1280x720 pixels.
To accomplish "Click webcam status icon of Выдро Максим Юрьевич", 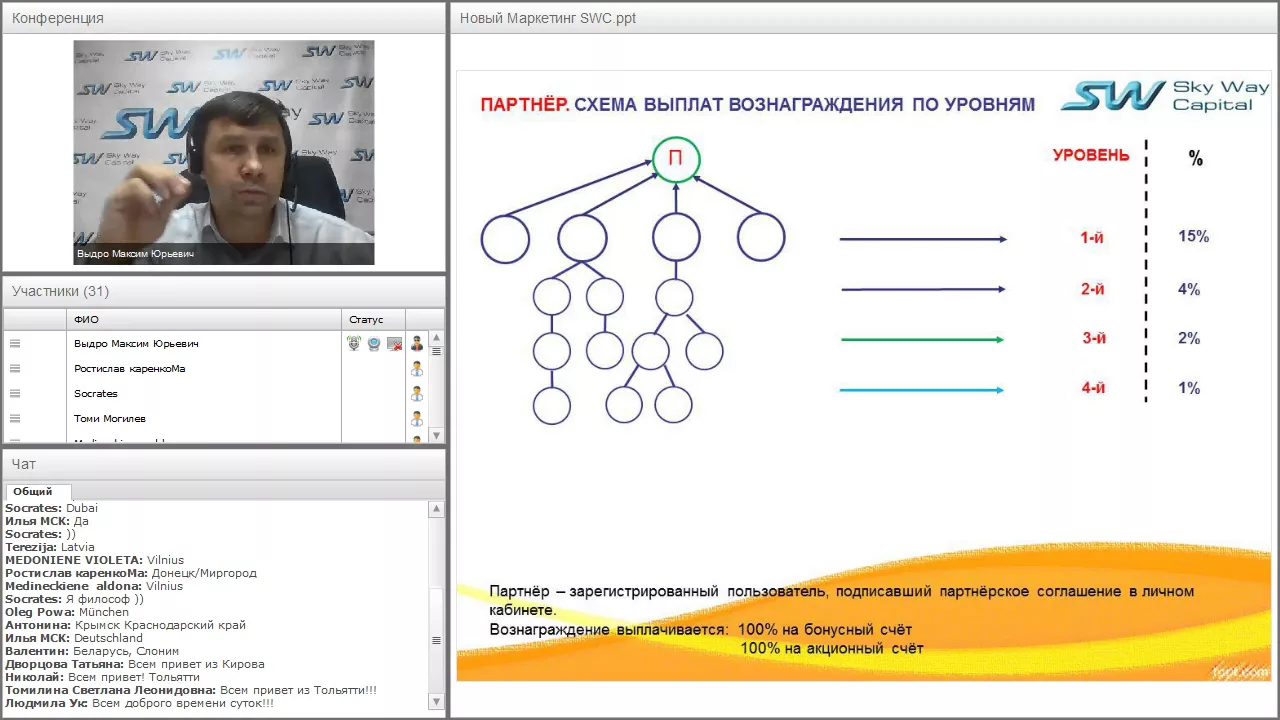I will [374, 344].
